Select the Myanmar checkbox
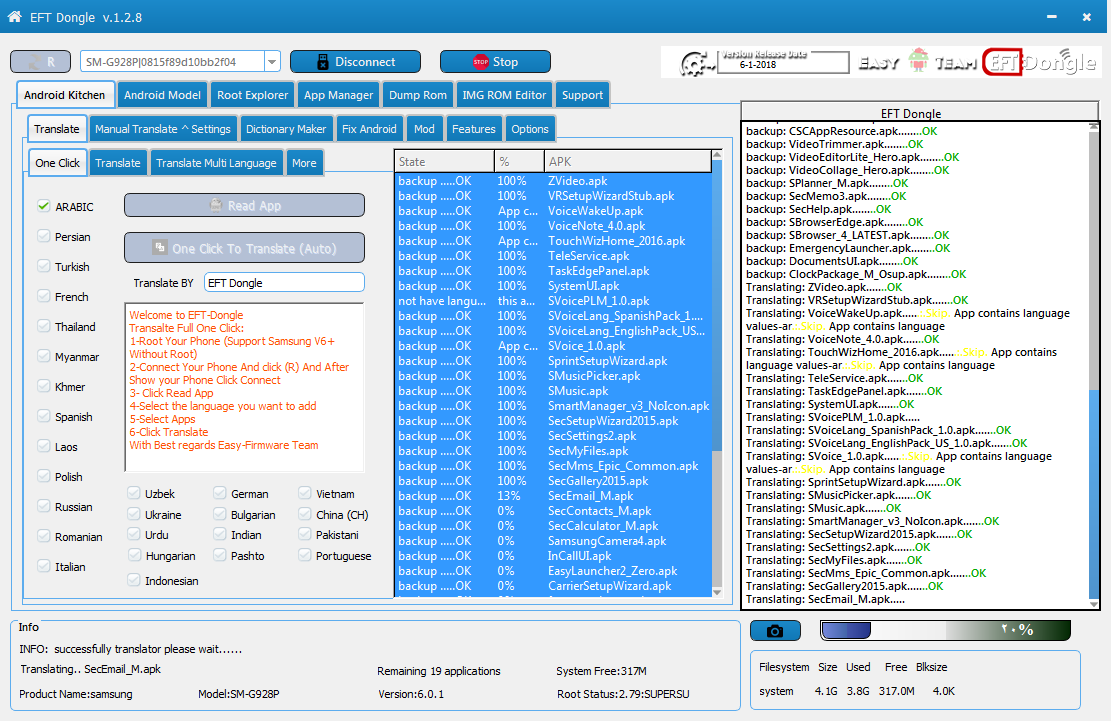This screenshot has width=1111, height=721. pos(44,356)
